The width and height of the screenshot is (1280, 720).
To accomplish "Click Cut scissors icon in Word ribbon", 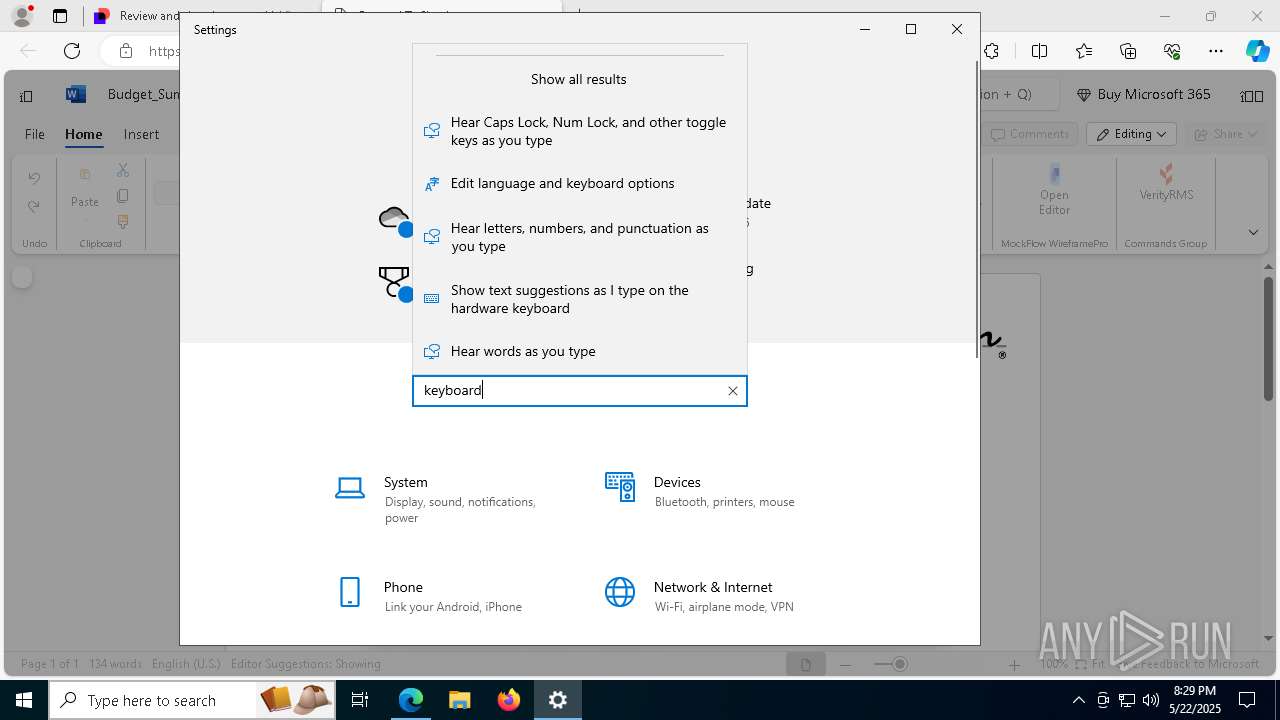I will [123, 171].
